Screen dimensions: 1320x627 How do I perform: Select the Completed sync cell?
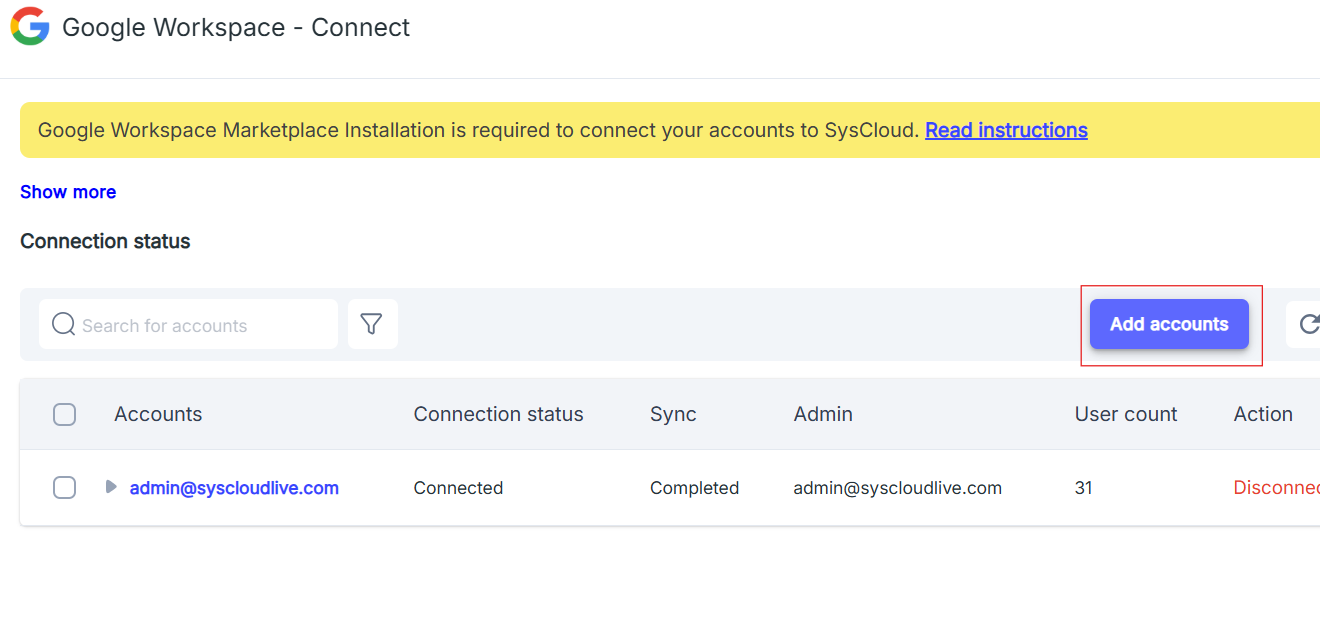(694, 488)
